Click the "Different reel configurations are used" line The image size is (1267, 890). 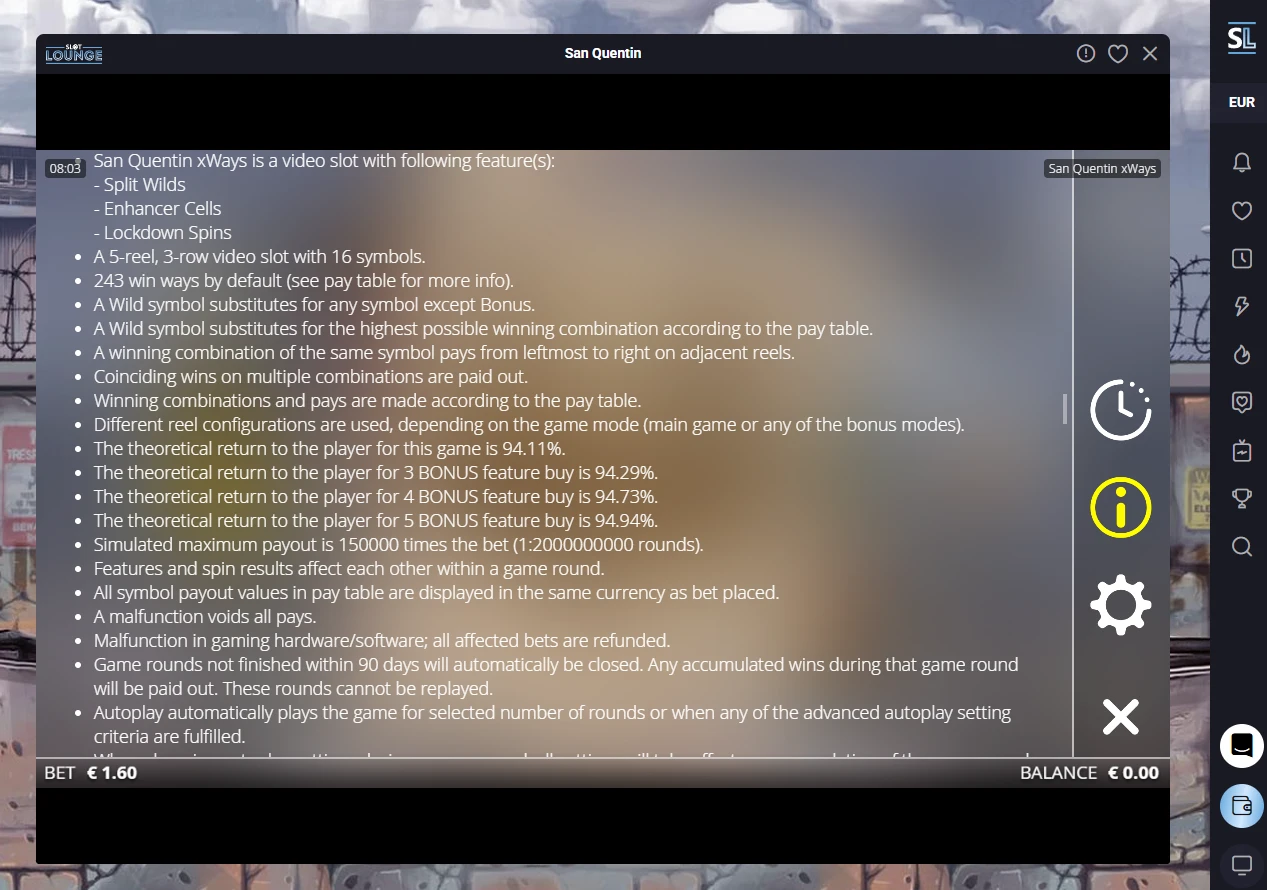coord(529,425)
